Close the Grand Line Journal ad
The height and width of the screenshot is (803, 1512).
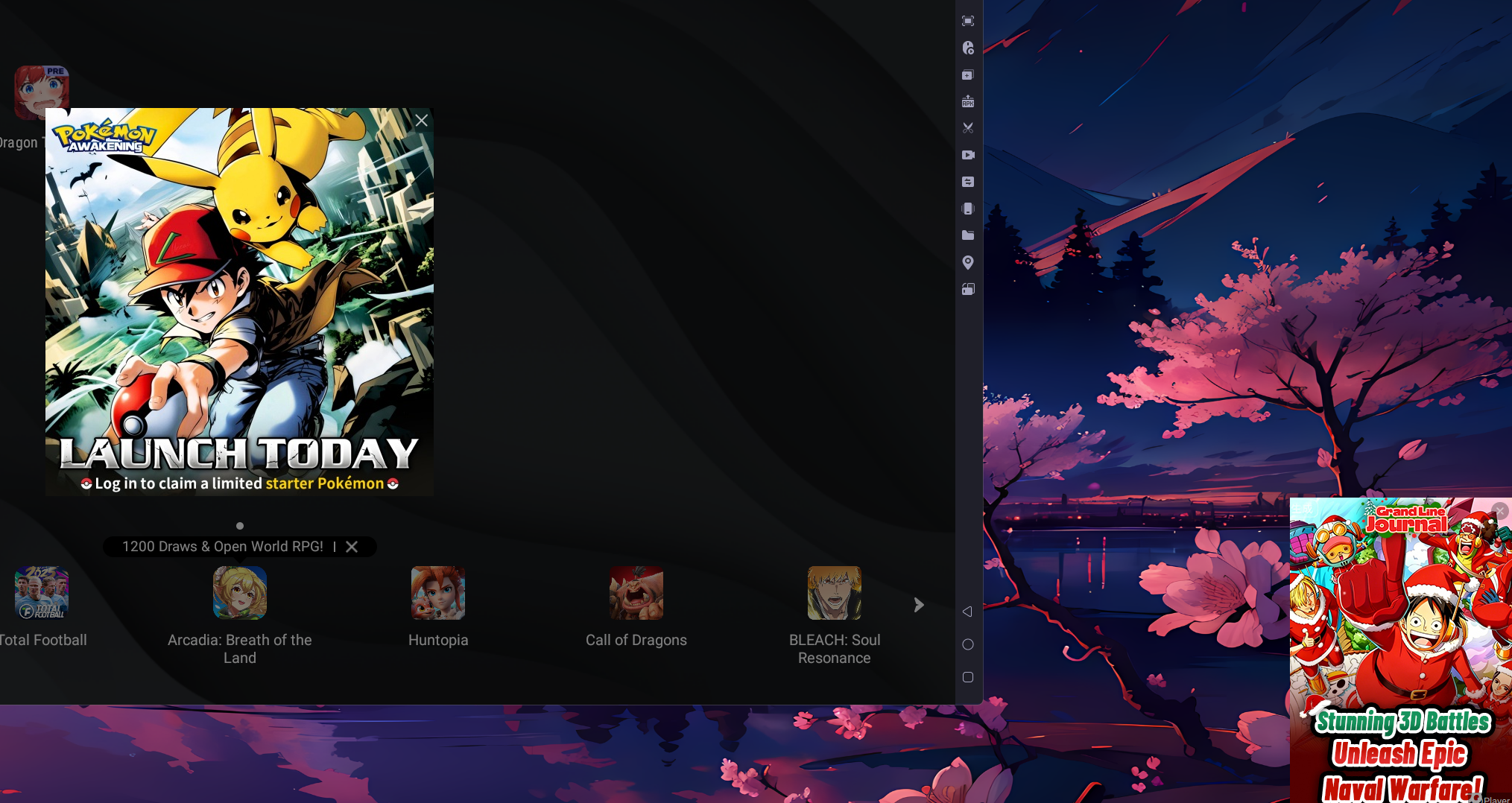(x=1500, y=510)
